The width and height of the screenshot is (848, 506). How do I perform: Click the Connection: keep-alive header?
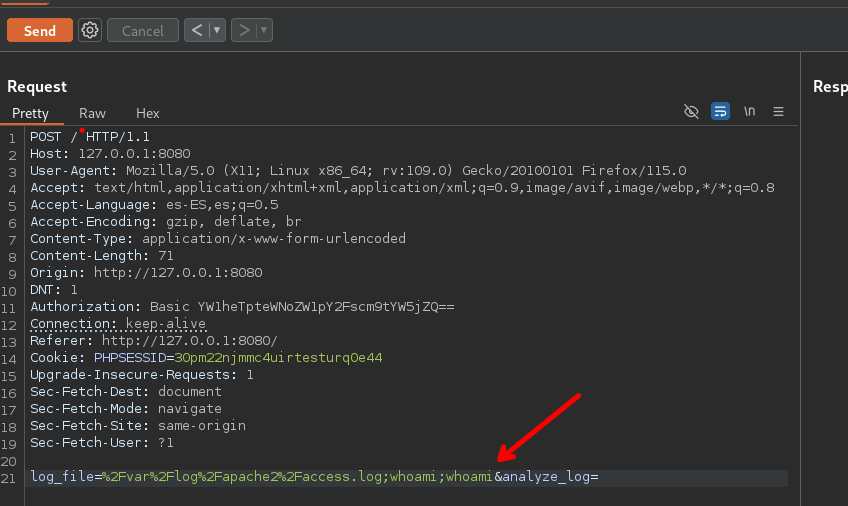coord(118,324)
